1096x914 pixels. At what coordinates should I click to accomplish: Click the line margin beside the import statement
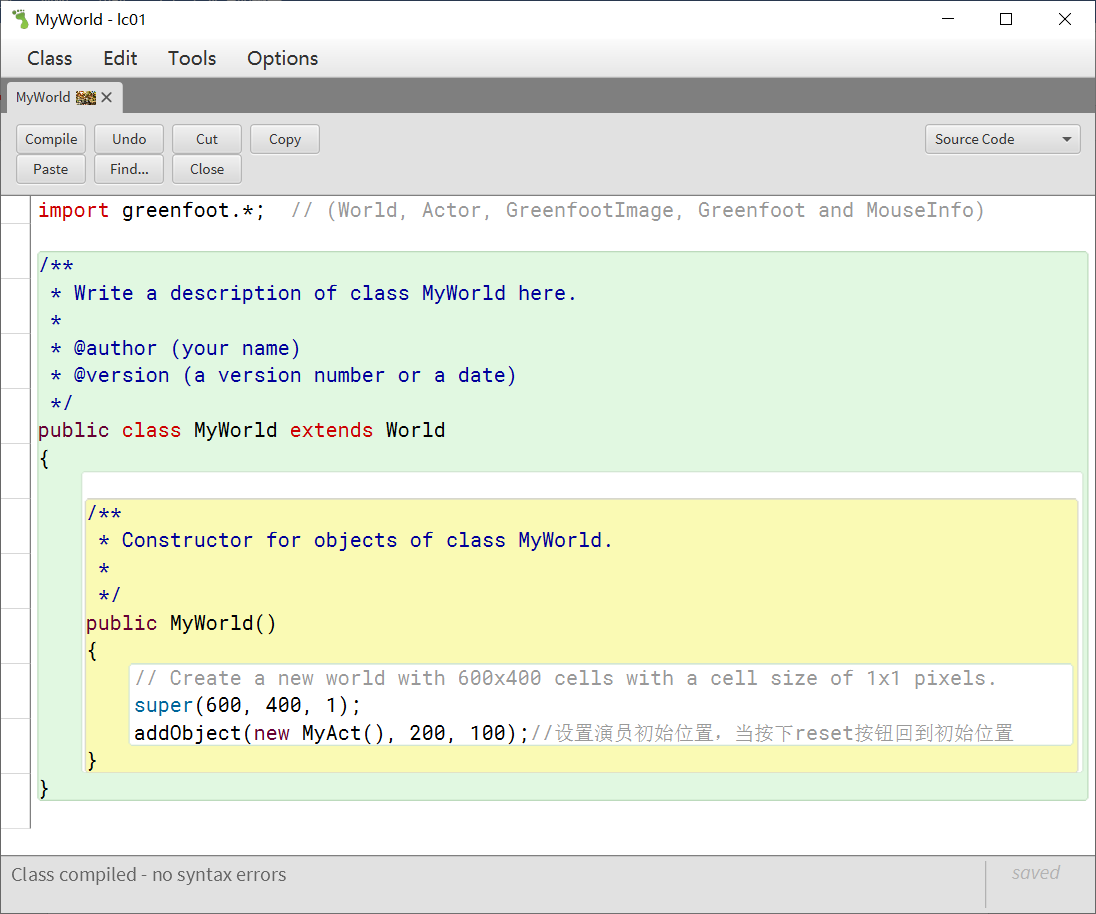[15, 210]
